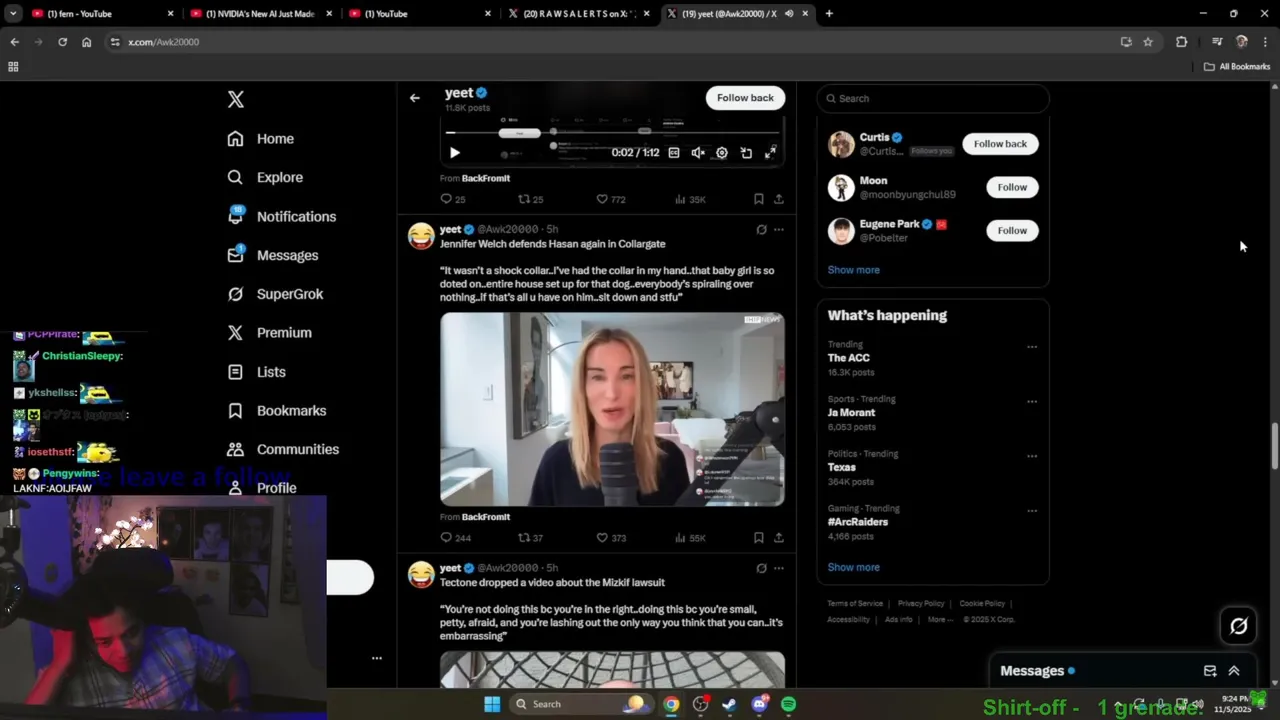Open the X logo home link
Viewport: 1280px width, 720px height.
tap(236, 99)
